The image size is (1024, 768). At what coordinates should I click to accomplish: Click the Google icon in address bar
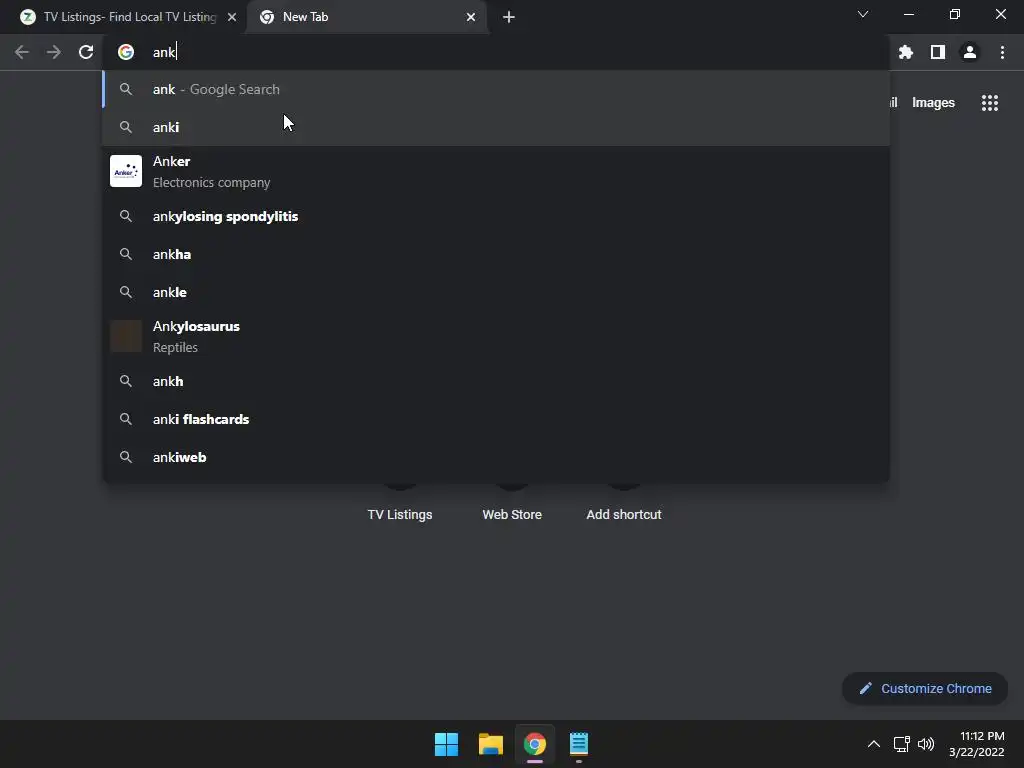[x=126, y=52]
